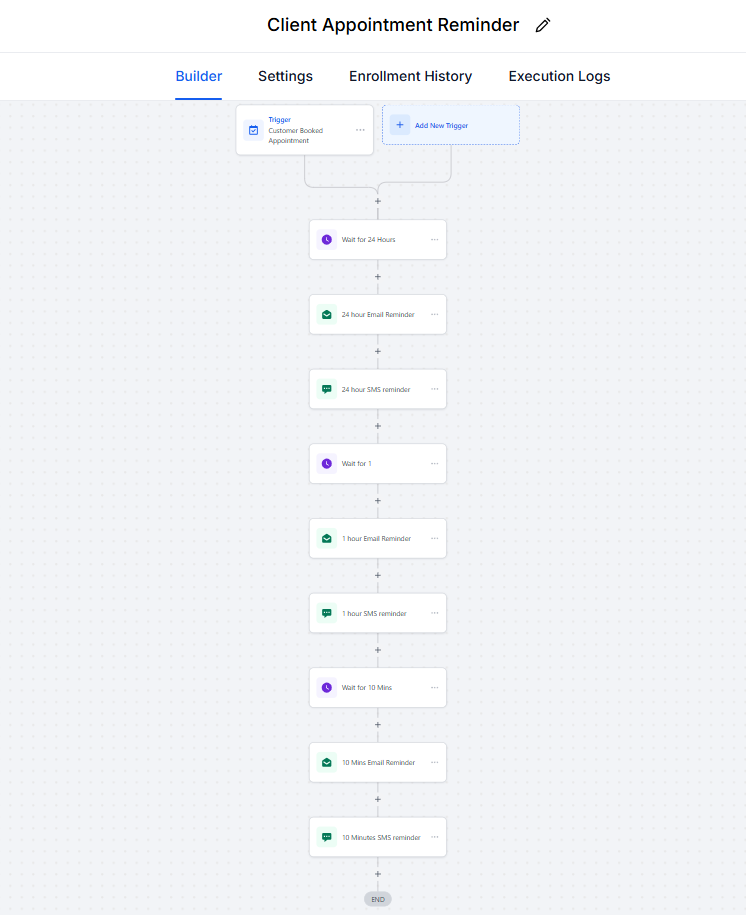Open options menu on the Trigger card

(x=360, y=130)
